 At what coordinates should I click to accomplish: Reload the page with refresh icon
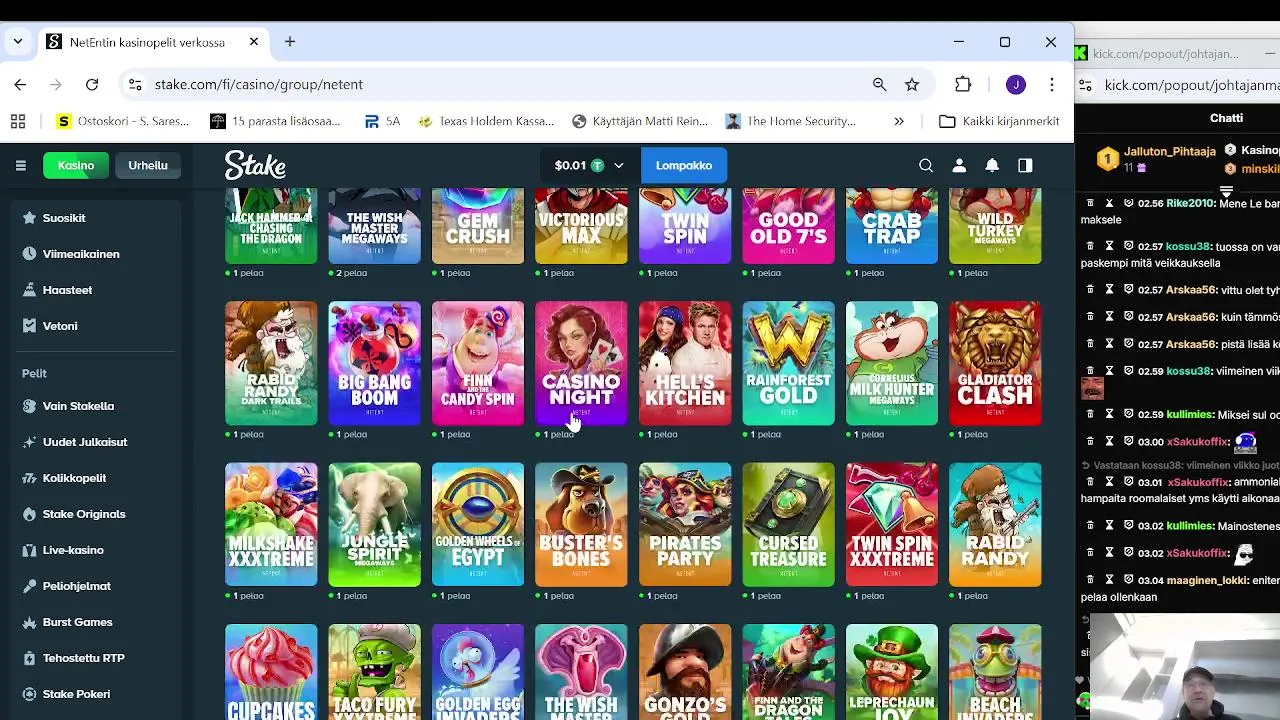pyautogui.click(x=92, y=85)
